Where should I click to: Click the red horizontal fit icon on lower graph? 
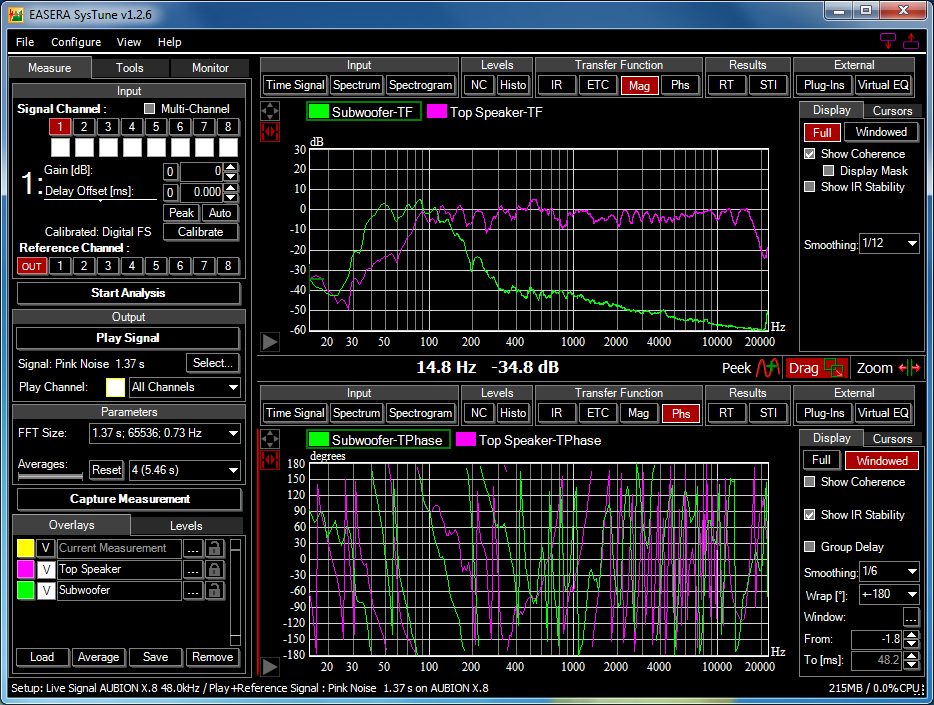click(x=270, y=459)
